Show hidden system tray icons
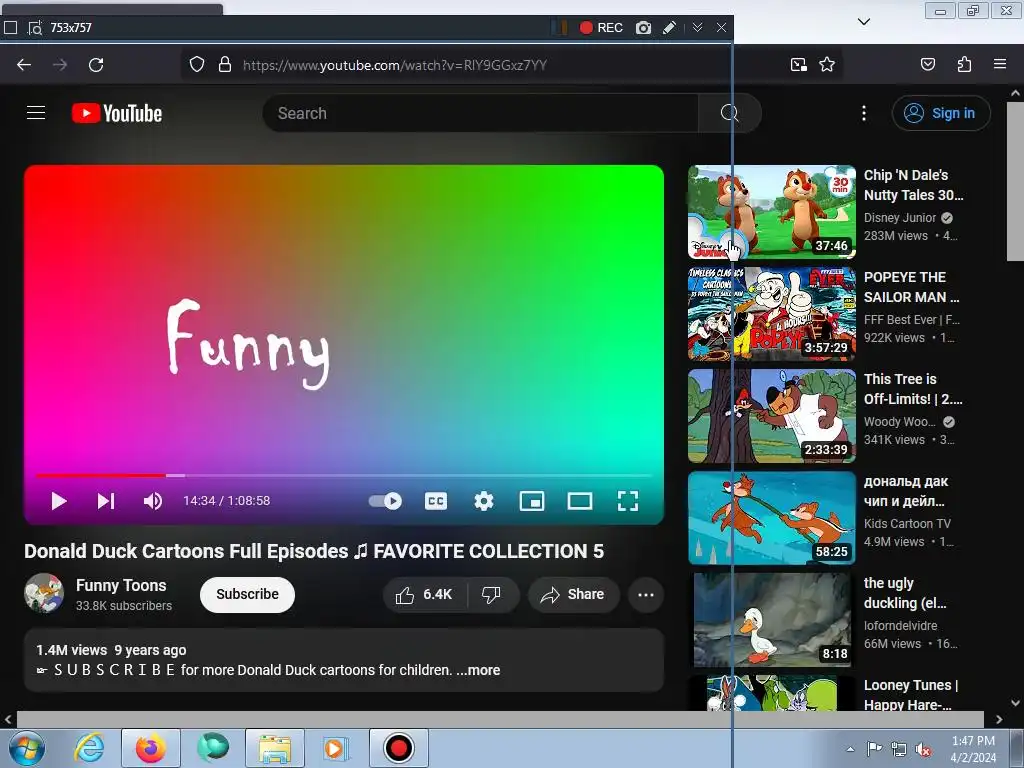The width and height of the screenshot is (1024, 768). click(x=850, y=749)
